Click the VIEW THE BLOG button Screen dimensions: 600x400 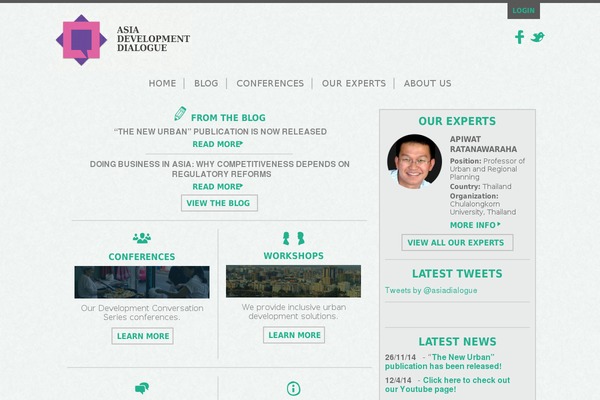(219, 203)
